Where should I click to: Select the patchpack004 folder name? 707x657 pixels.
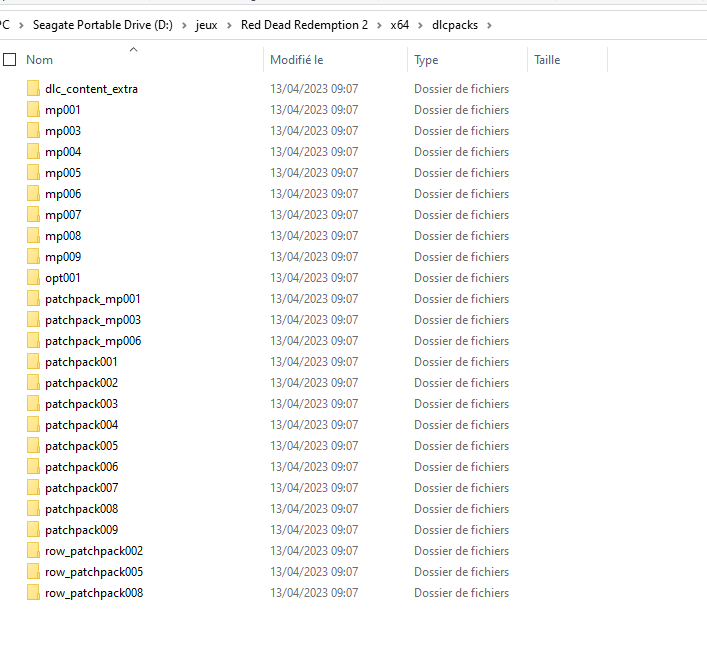82,425
